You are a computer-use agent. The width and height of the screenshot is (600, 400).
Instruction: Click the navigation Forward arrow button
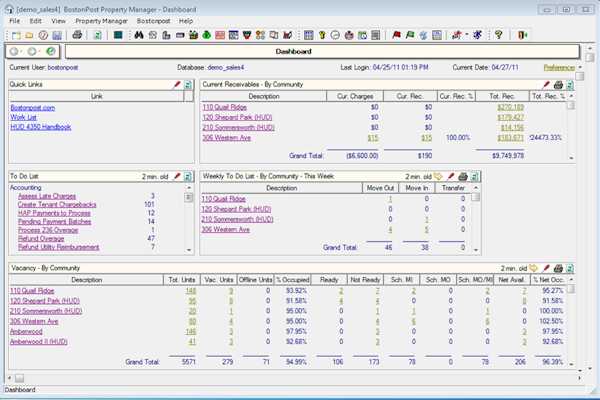click(32, 51)
